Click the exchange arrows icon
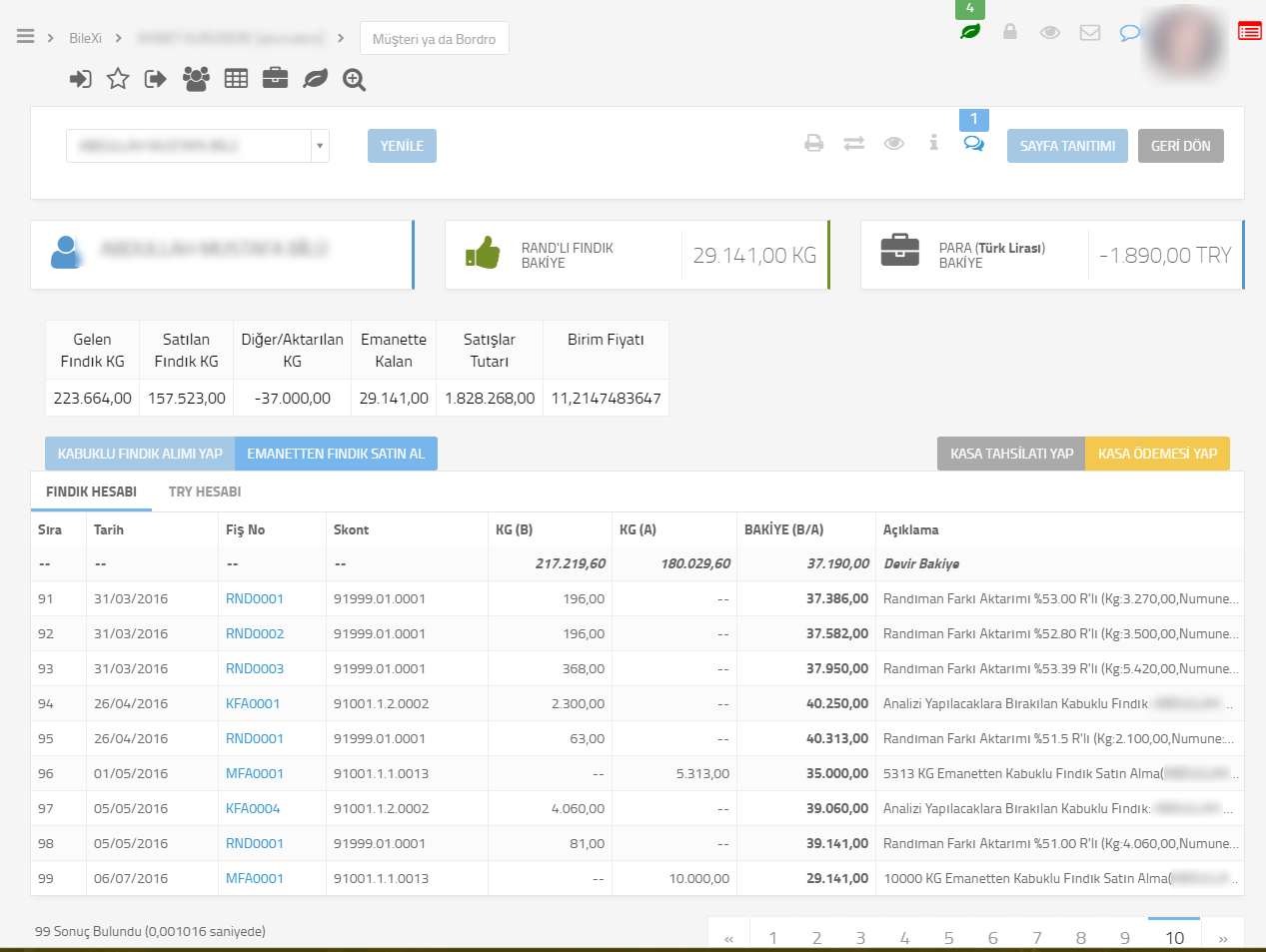The image size is (1266, 952). [x=854, y=144]
